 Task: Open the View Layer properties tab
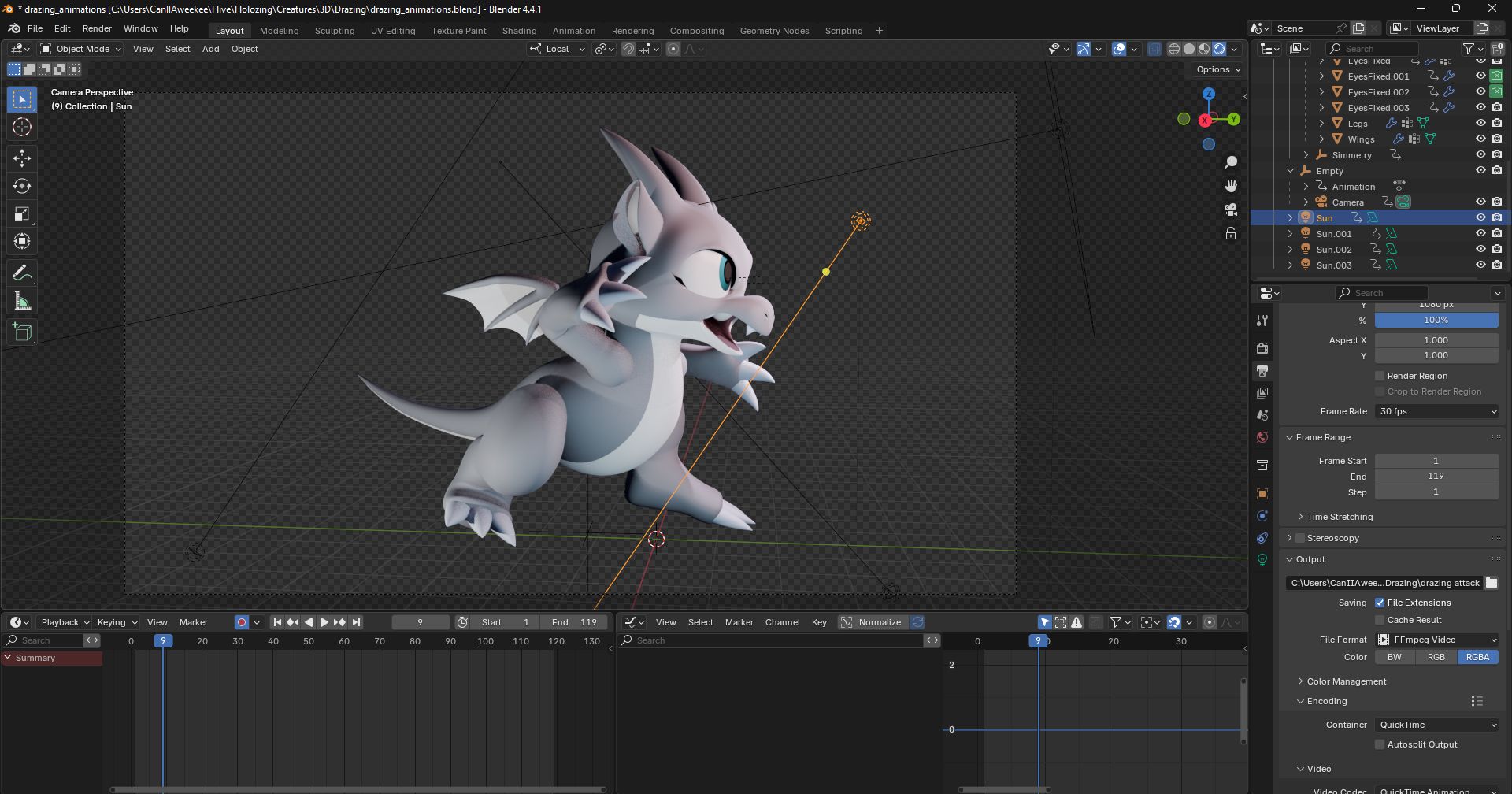(x=1262, y=392)
